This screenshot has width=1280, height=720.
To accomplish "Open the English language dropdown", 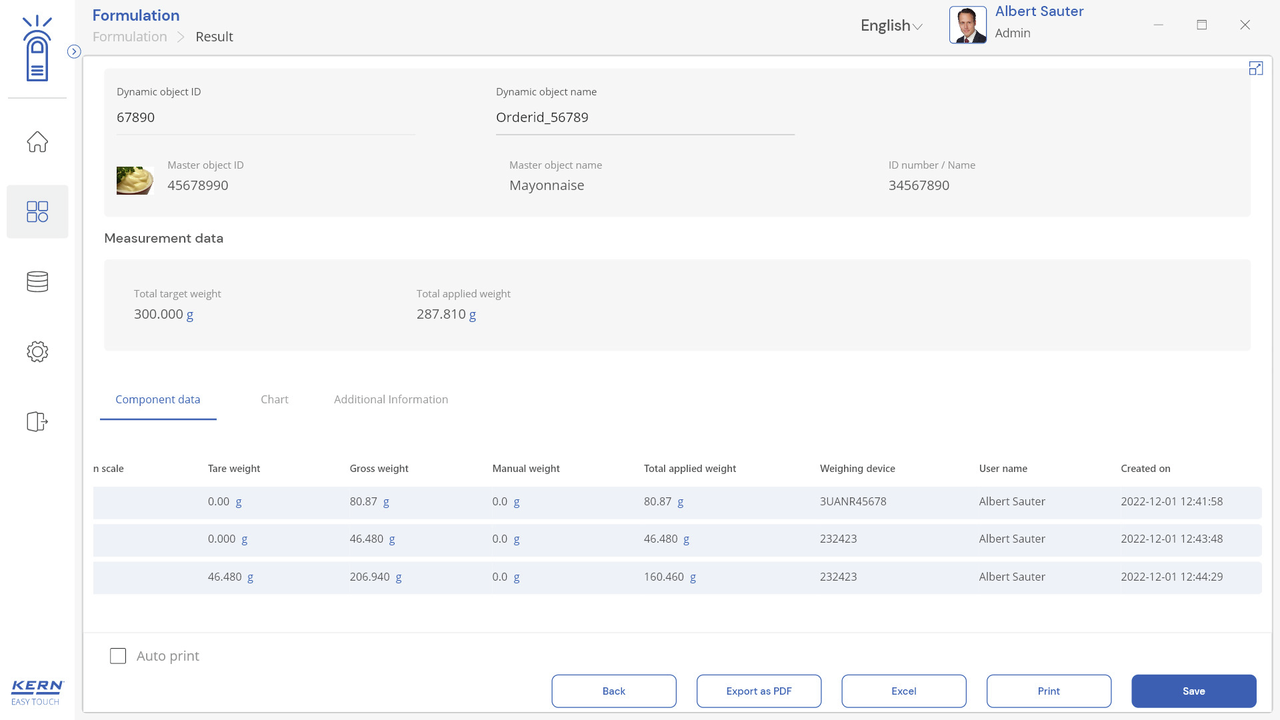I will (x=890, y=26).
